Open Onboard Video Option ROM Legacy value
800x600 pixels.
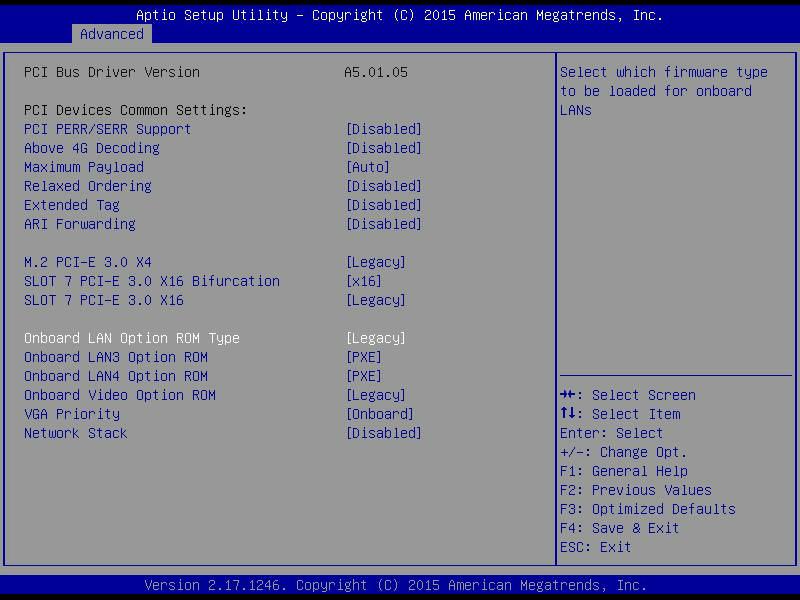(375, 395)
